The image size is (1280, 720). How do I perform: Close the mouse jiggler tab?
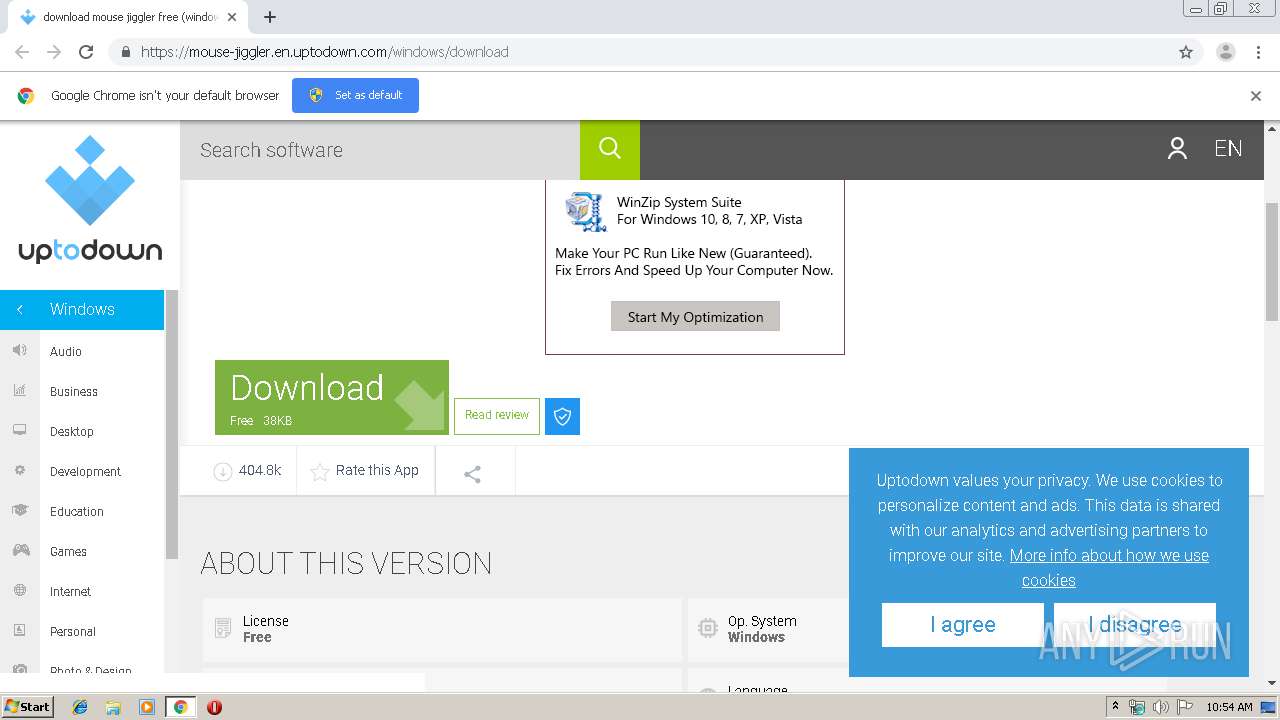point(232,17)
